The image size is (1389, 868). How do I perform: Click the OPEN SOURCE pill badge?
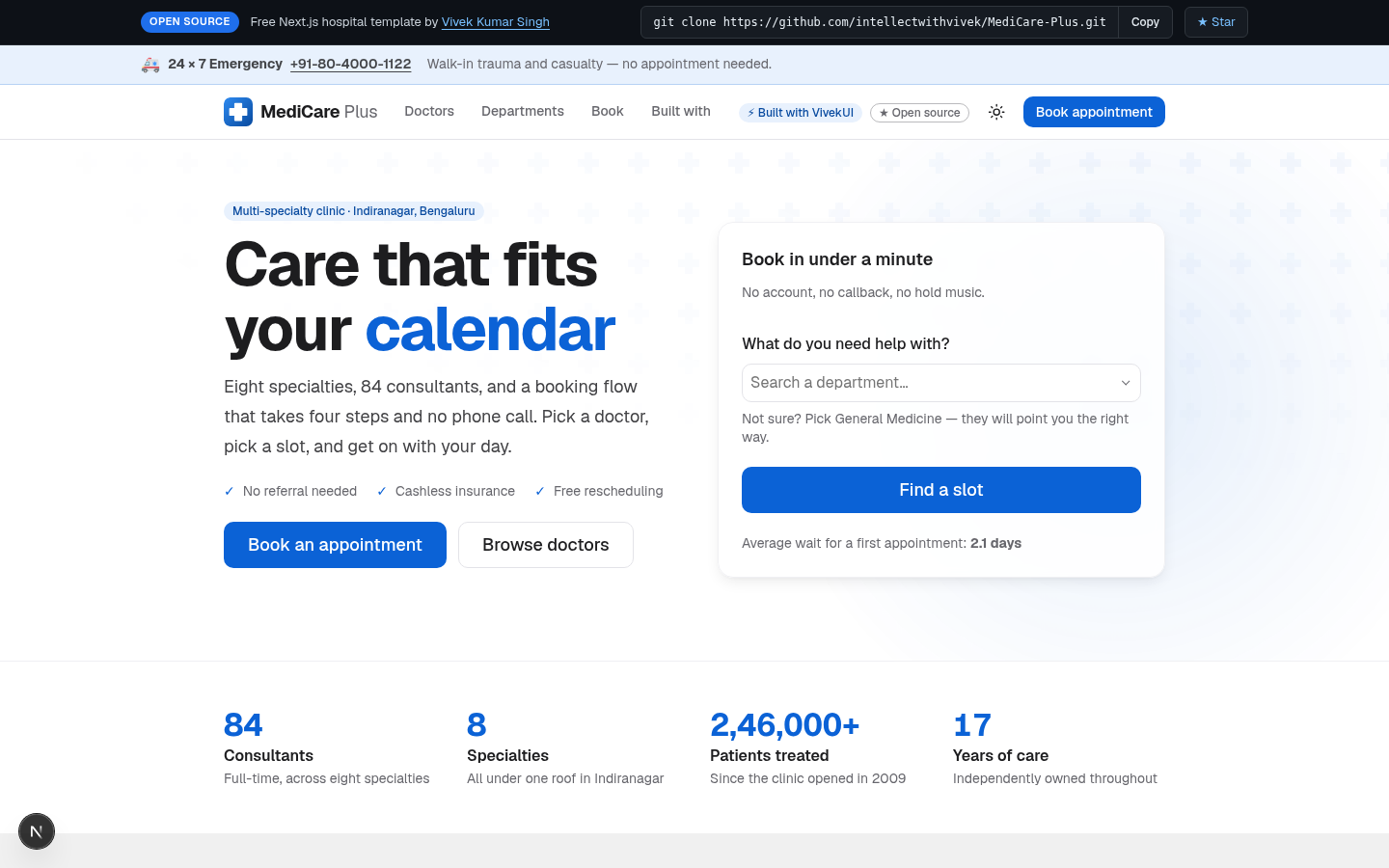pos(190,21)
